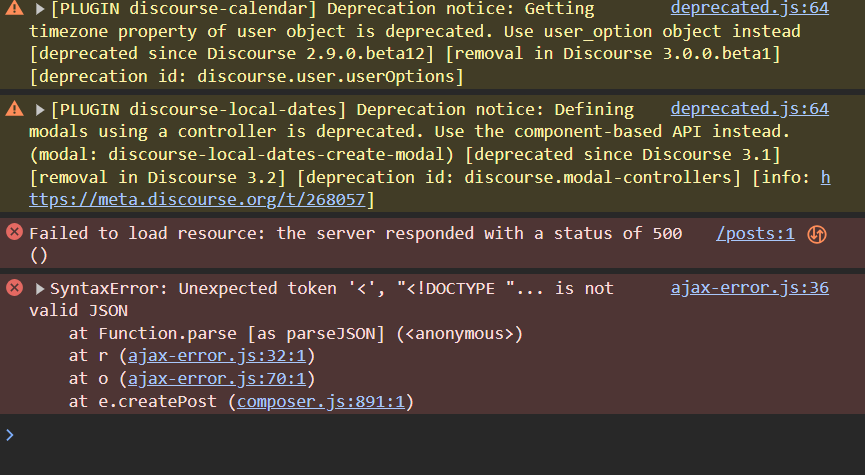Click error icon of Failed to load resource
865x475 pixels.
pyautogui.click(x=14, y=232)
